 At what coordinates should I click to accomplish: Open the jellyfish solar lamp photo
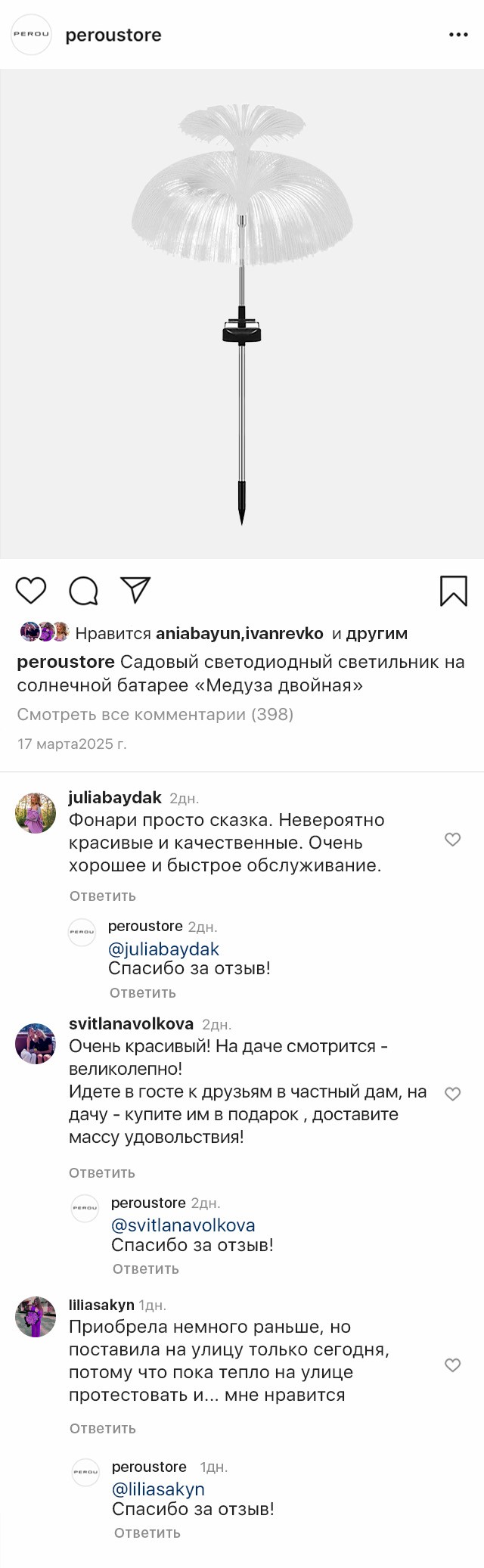(242, 314)
